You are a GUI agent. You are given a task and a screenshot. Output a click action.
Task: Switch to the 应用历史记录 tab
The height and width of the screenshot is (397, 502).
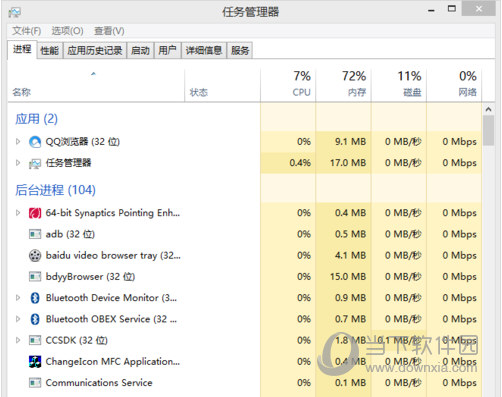(95, 51)
